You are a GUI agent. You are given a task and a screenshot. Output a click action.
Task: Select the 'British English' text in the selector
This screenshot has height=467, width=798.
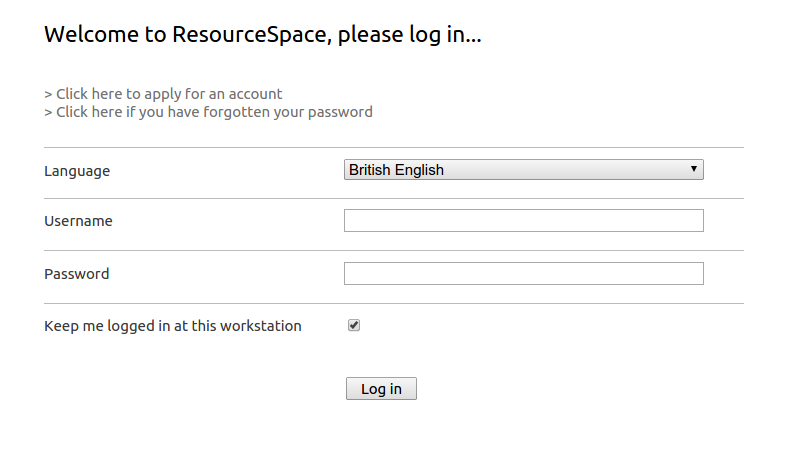point(396,169)
